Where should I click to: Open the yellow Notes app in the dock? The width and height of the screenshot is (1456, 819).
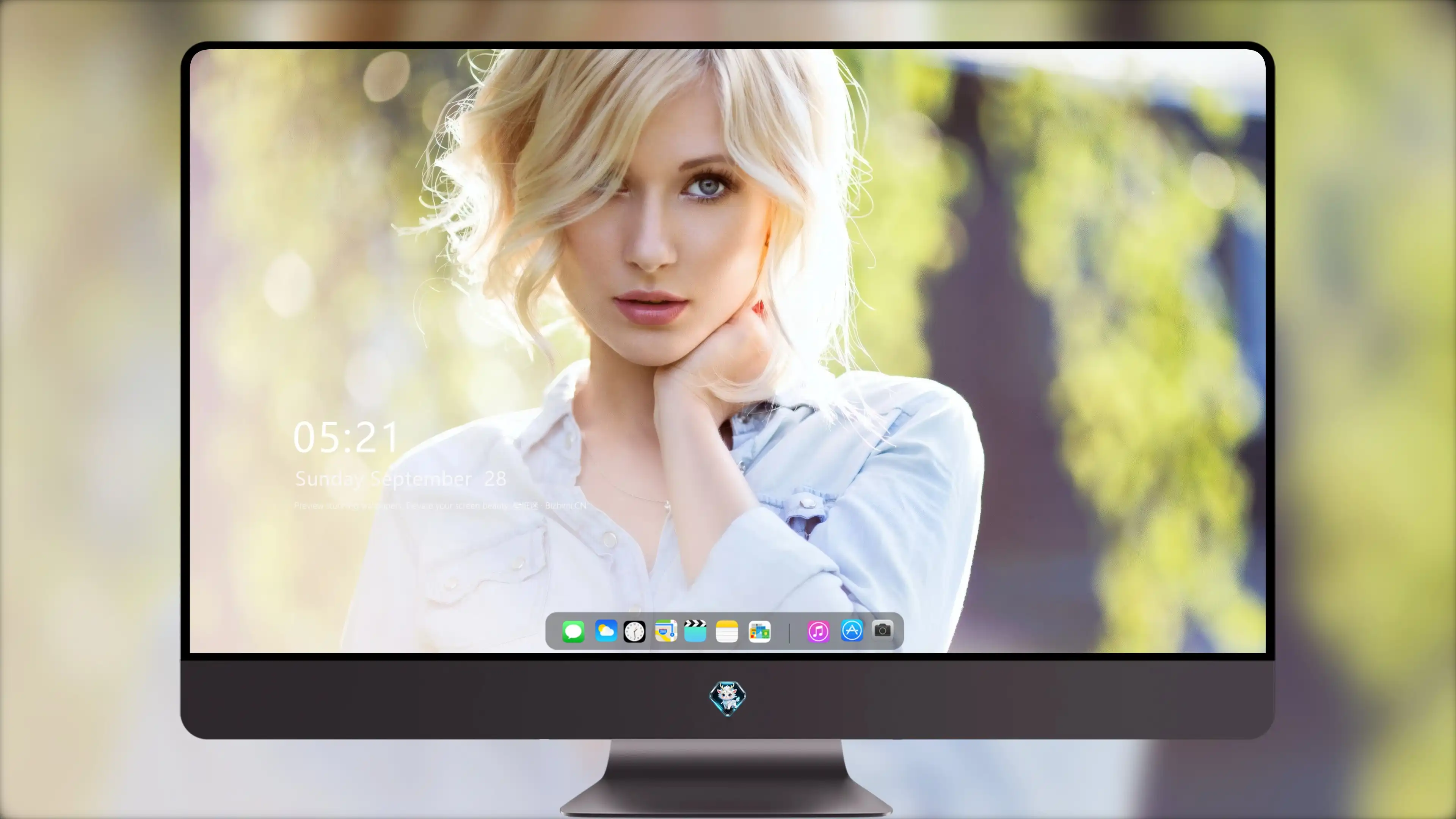pos(727,631)
